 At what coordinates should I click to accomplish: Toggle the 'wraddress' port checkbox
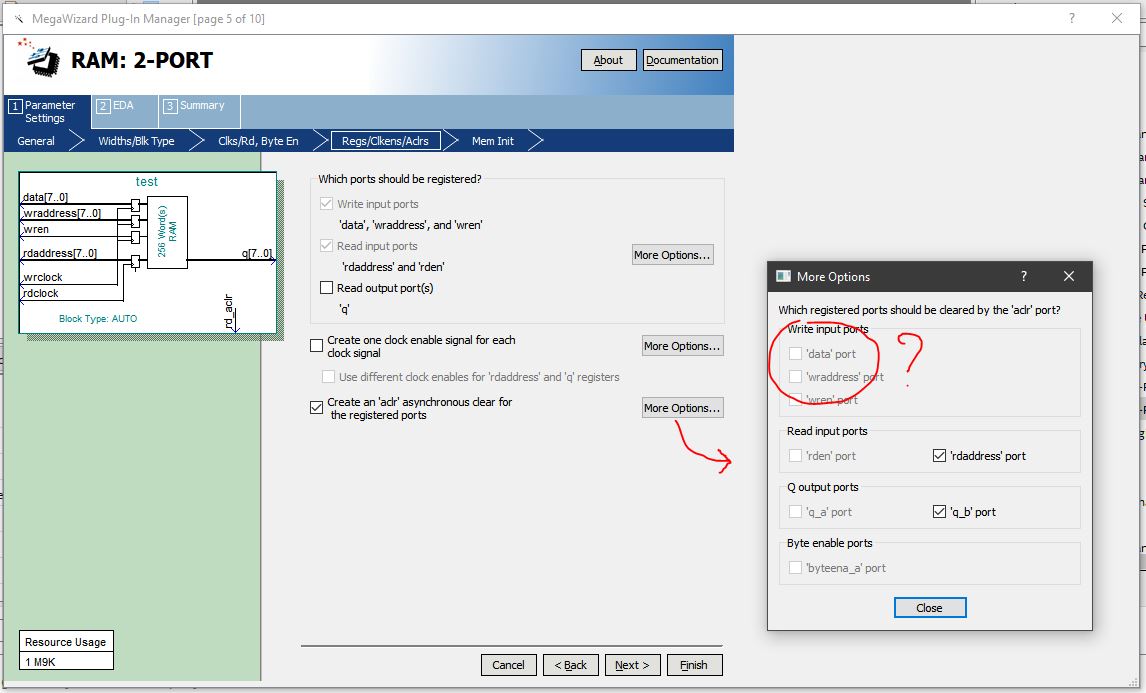pos(795,377)
